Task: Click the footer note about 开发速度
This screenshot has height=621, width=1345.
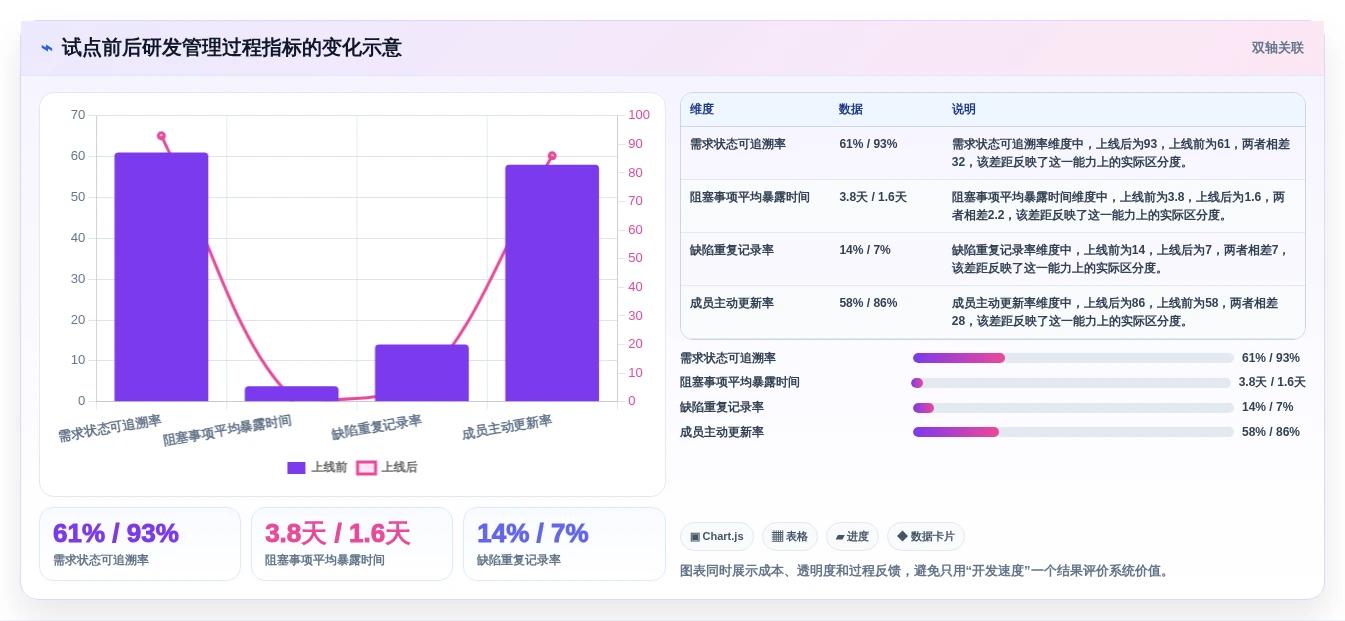Action: tap(926, 571)
